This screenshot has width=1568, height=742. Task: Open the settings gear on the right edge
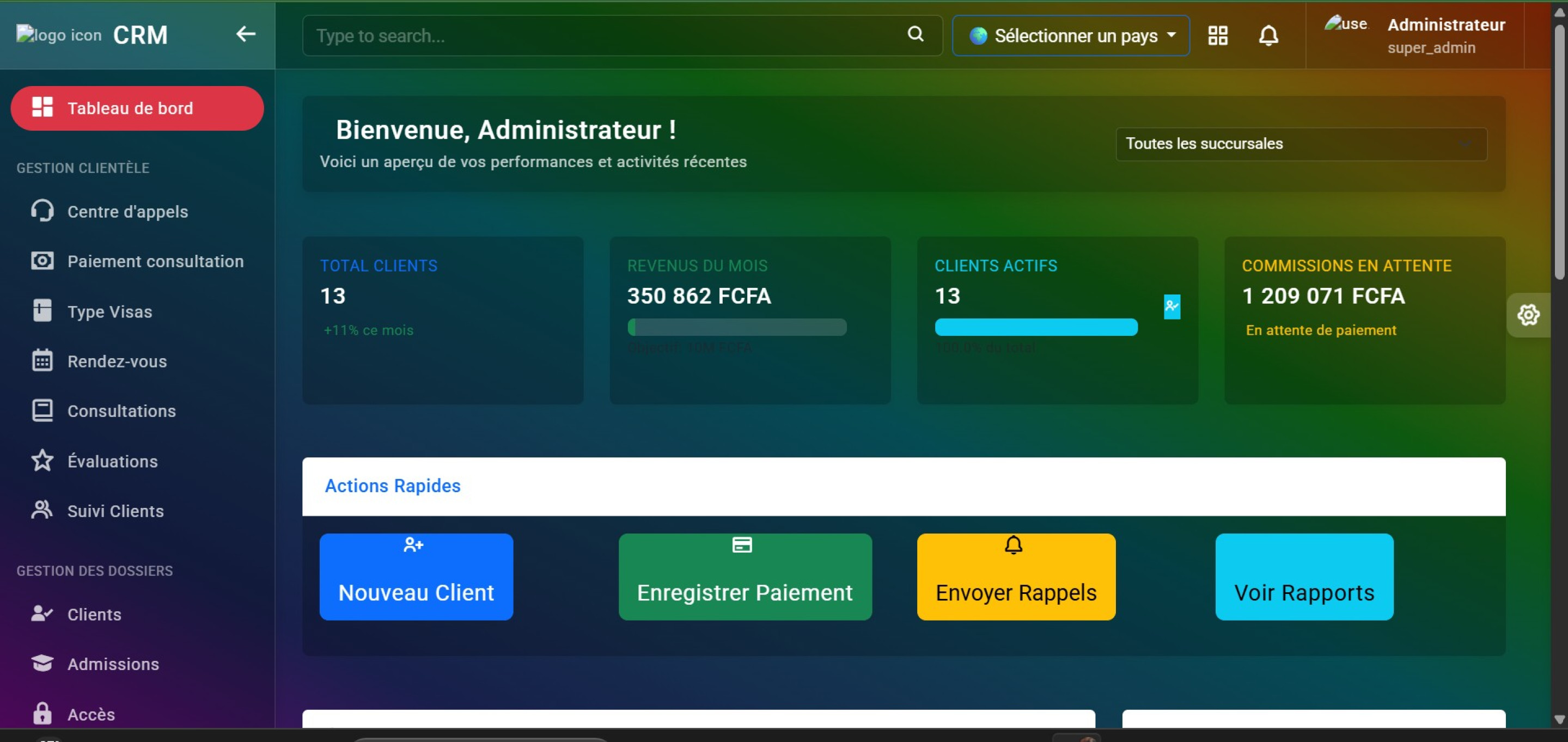tap(1529, 315)
